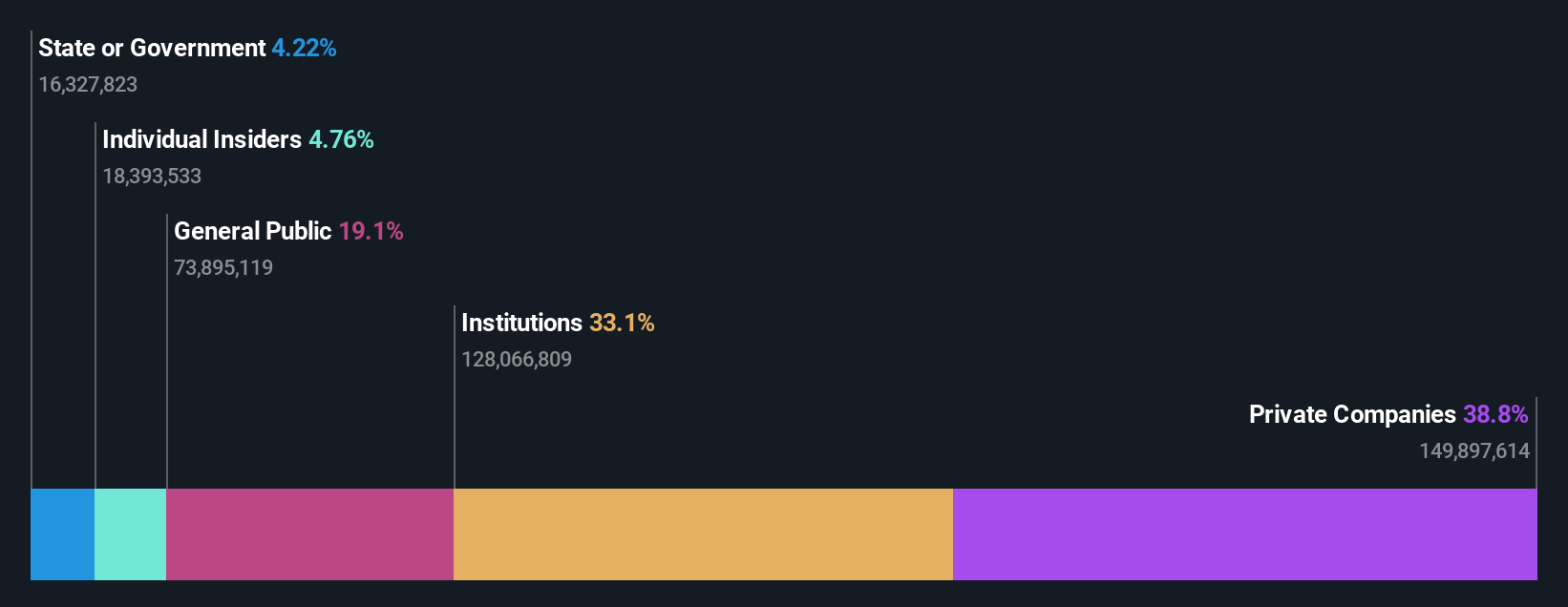Click the 4.76% percentage value
The image size is (1568, 607).
(341, 139)
